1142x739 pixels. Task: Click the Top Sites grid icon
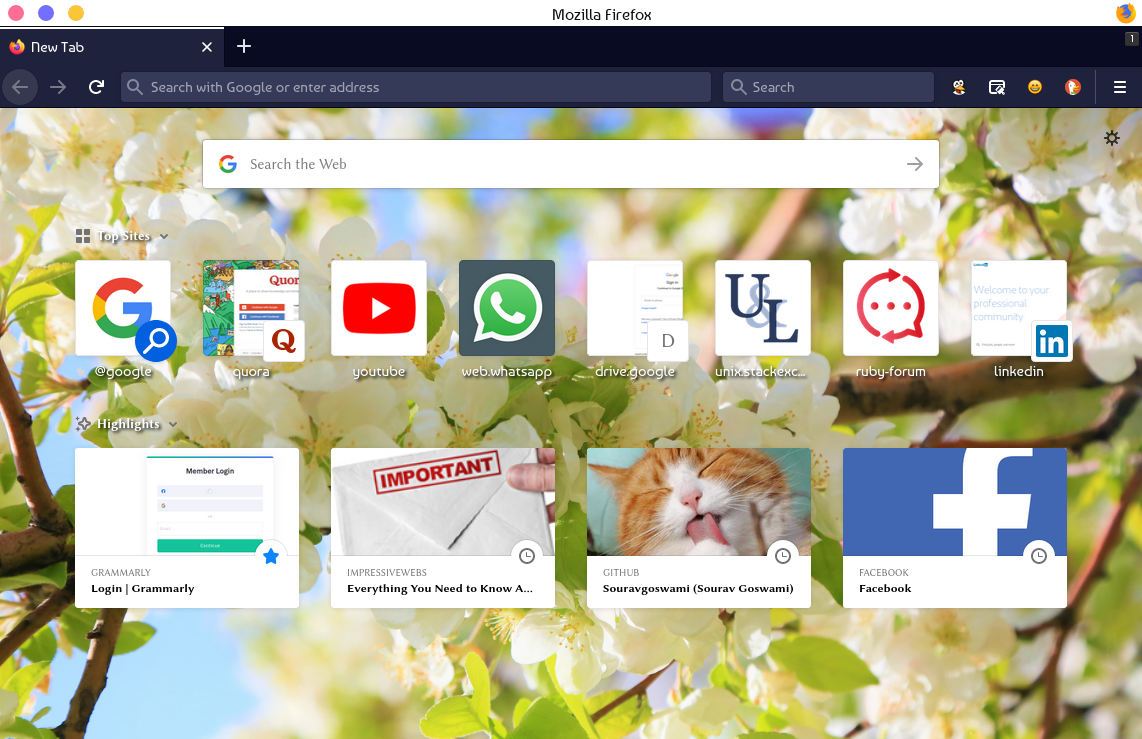(83, 236)
